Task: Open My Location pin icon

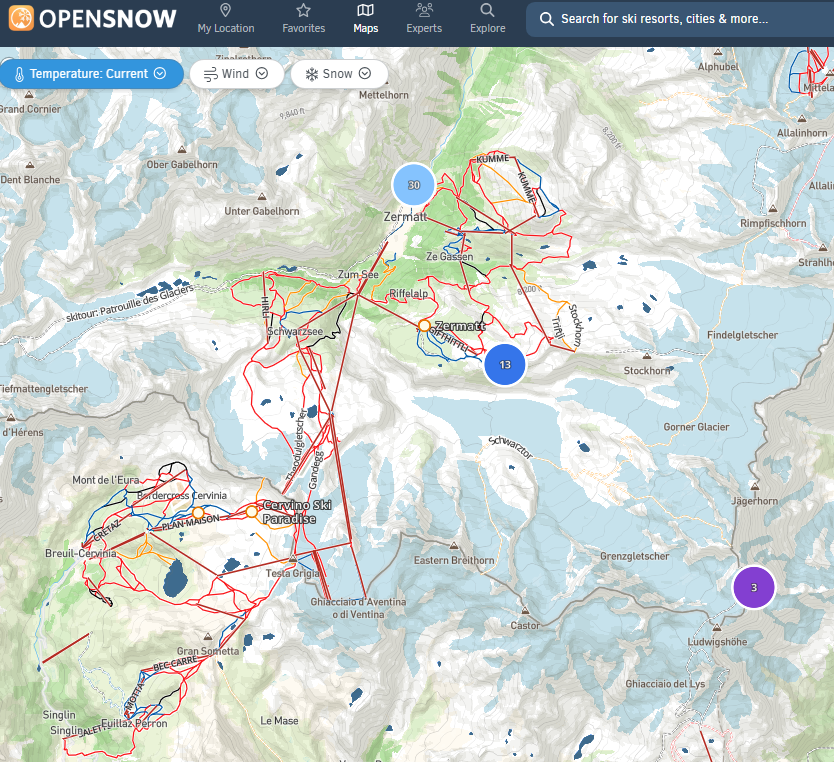Action: pos(225,11)
